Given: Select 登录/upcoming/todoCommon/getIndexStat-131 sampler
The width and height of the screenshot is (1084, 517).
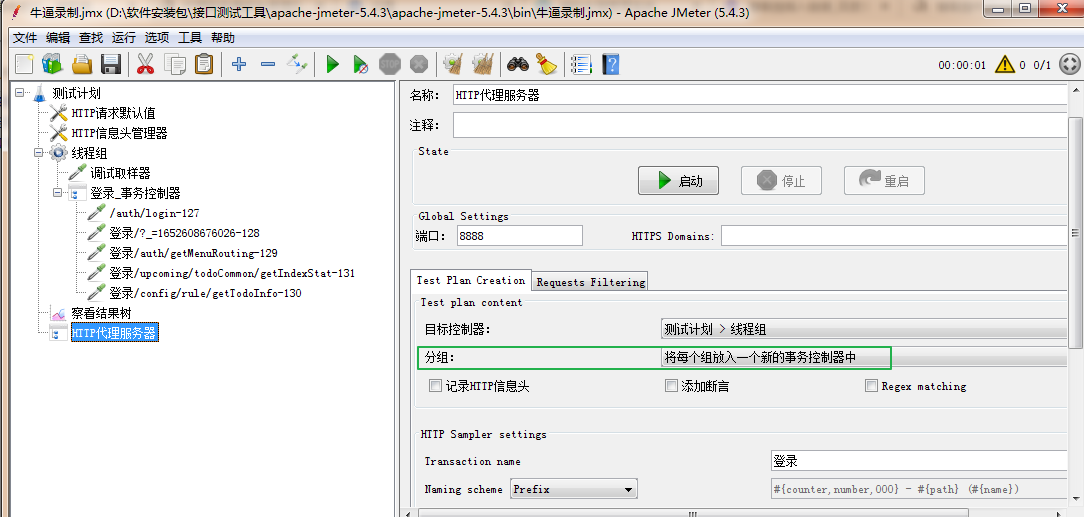Looking at the screenshot, I should coord(232,274).
